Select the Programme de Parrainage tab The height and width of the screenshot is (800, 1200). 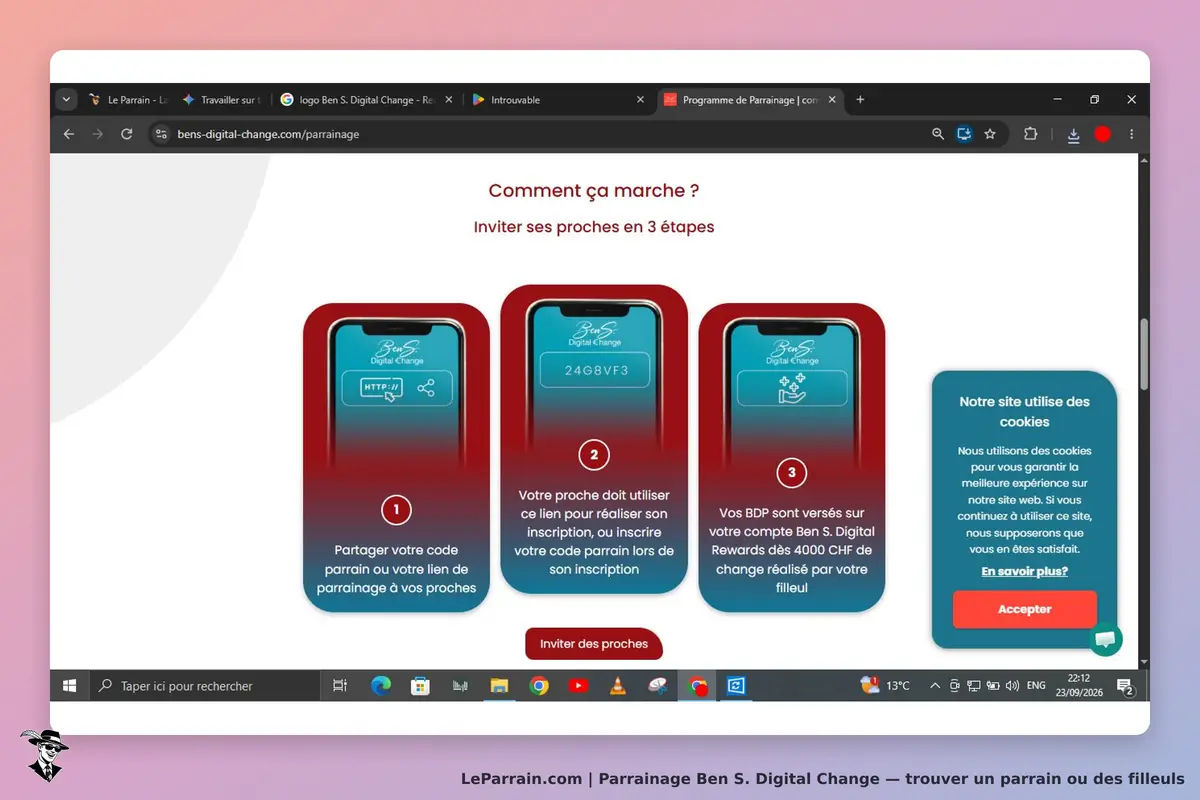750,100
